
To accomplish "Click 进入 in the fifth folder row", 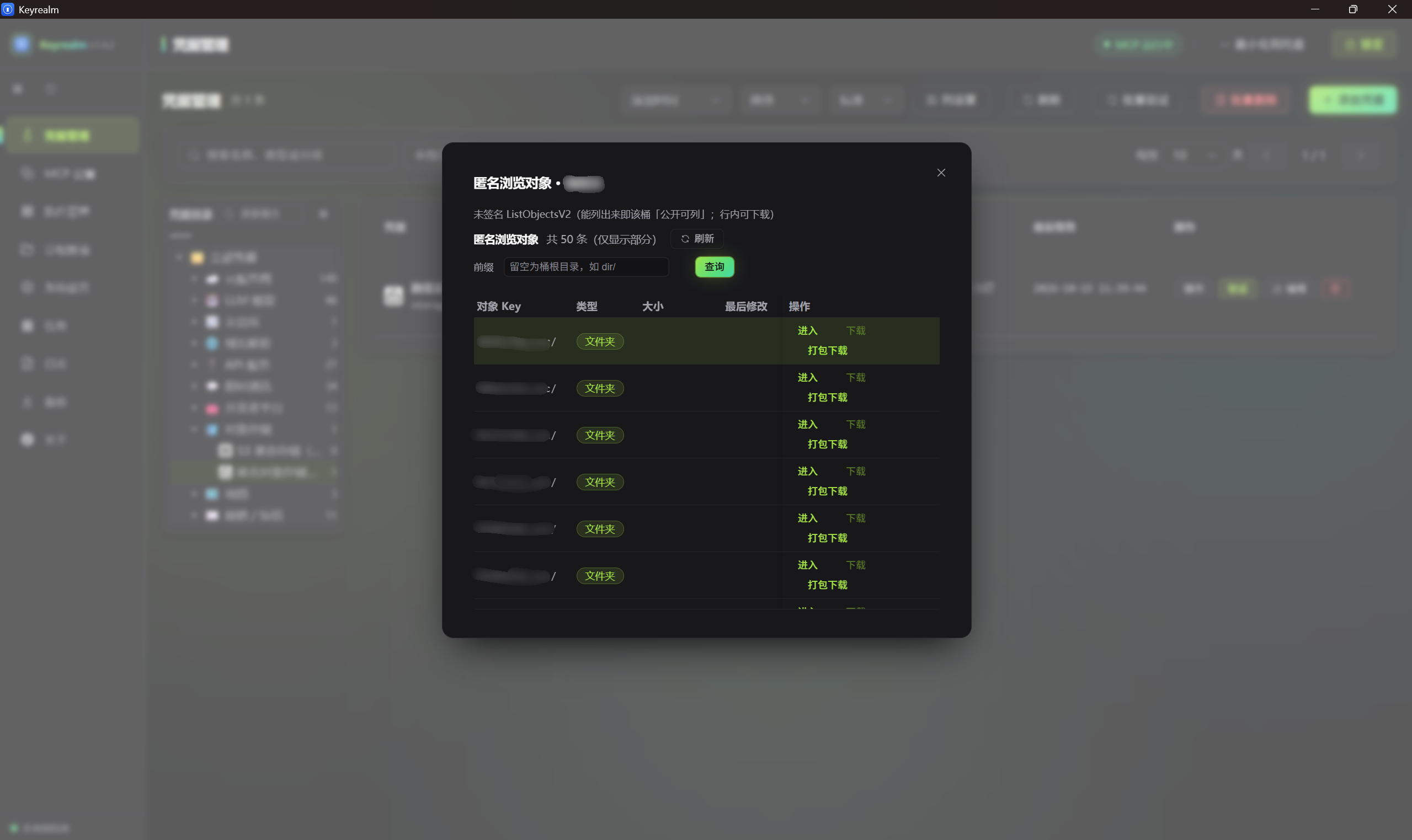I will (807, 518).
